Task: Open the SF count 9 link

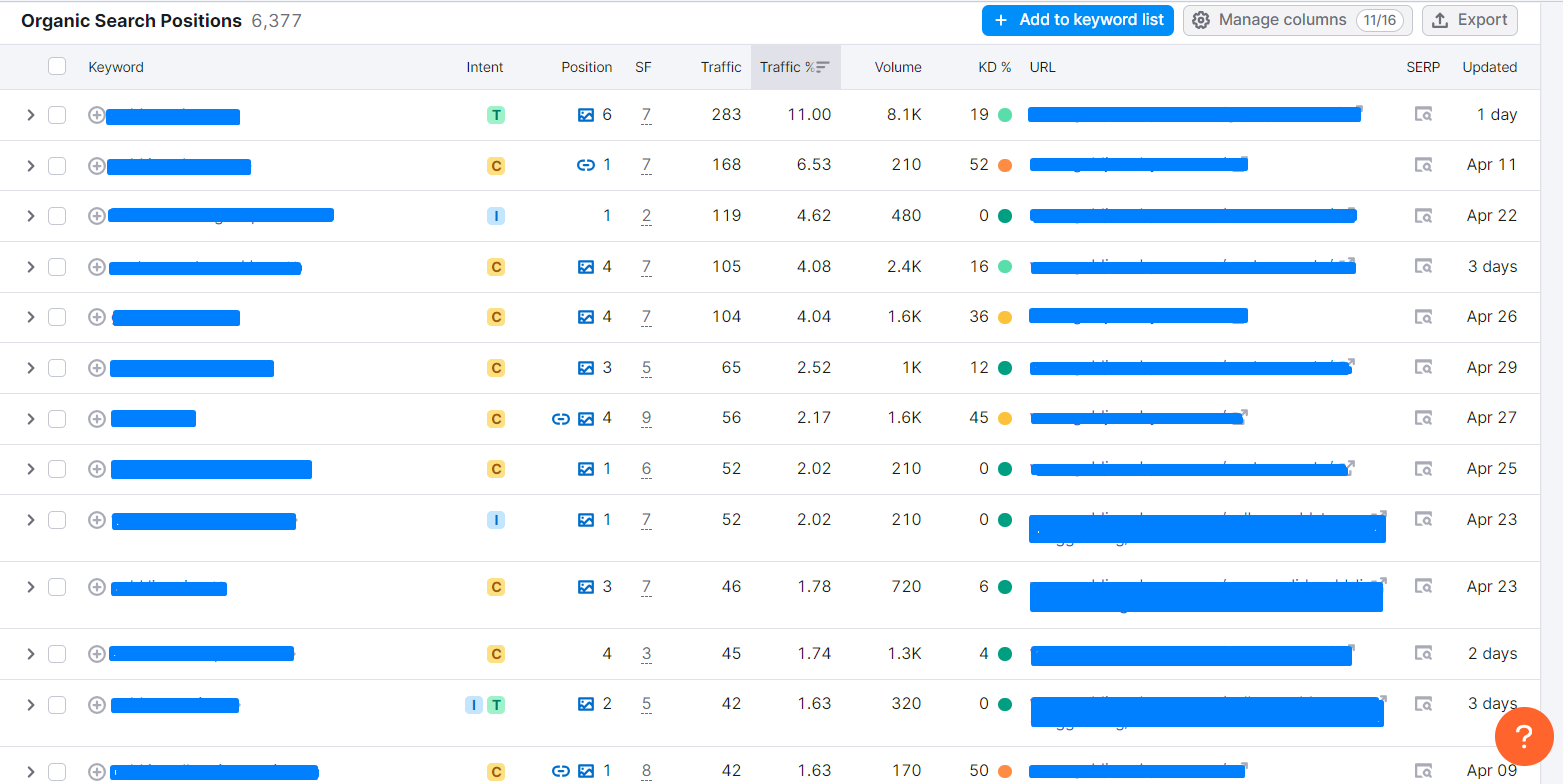Action: point(647,419)
